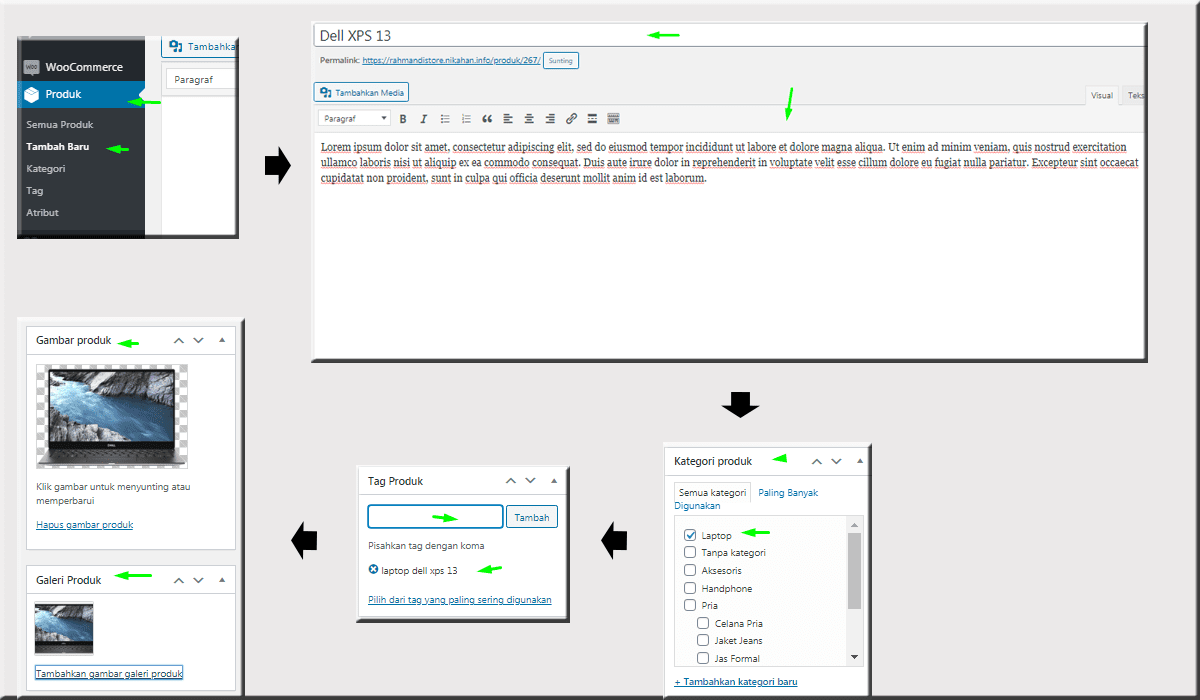Screen dimensions: 1200x700
Task: Collapse the Galeri Produk panel
Action: (222, 580)
